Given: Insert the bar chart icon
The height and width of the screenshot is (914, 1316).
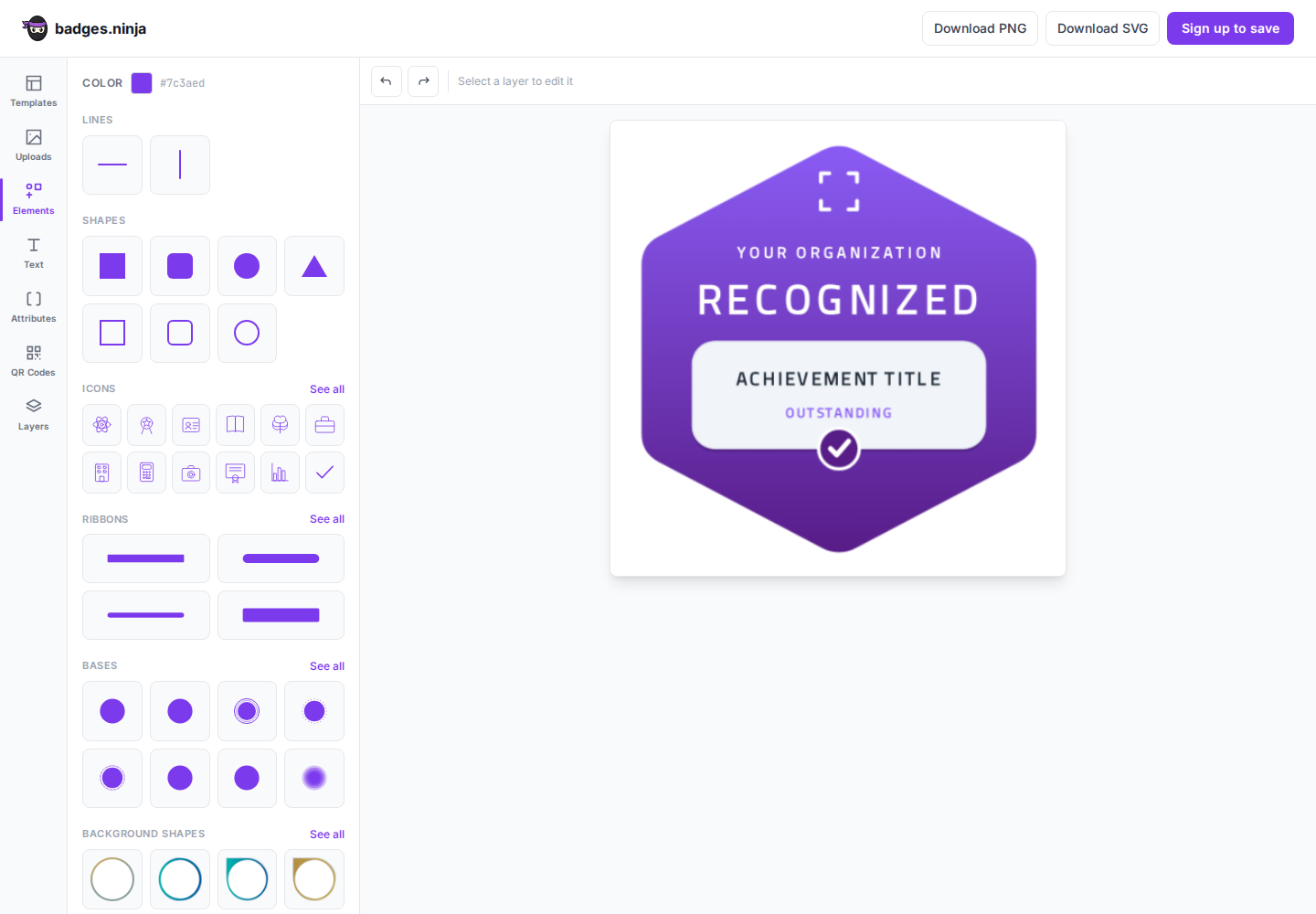Looking at the screenshot, I should click(280, 473).
